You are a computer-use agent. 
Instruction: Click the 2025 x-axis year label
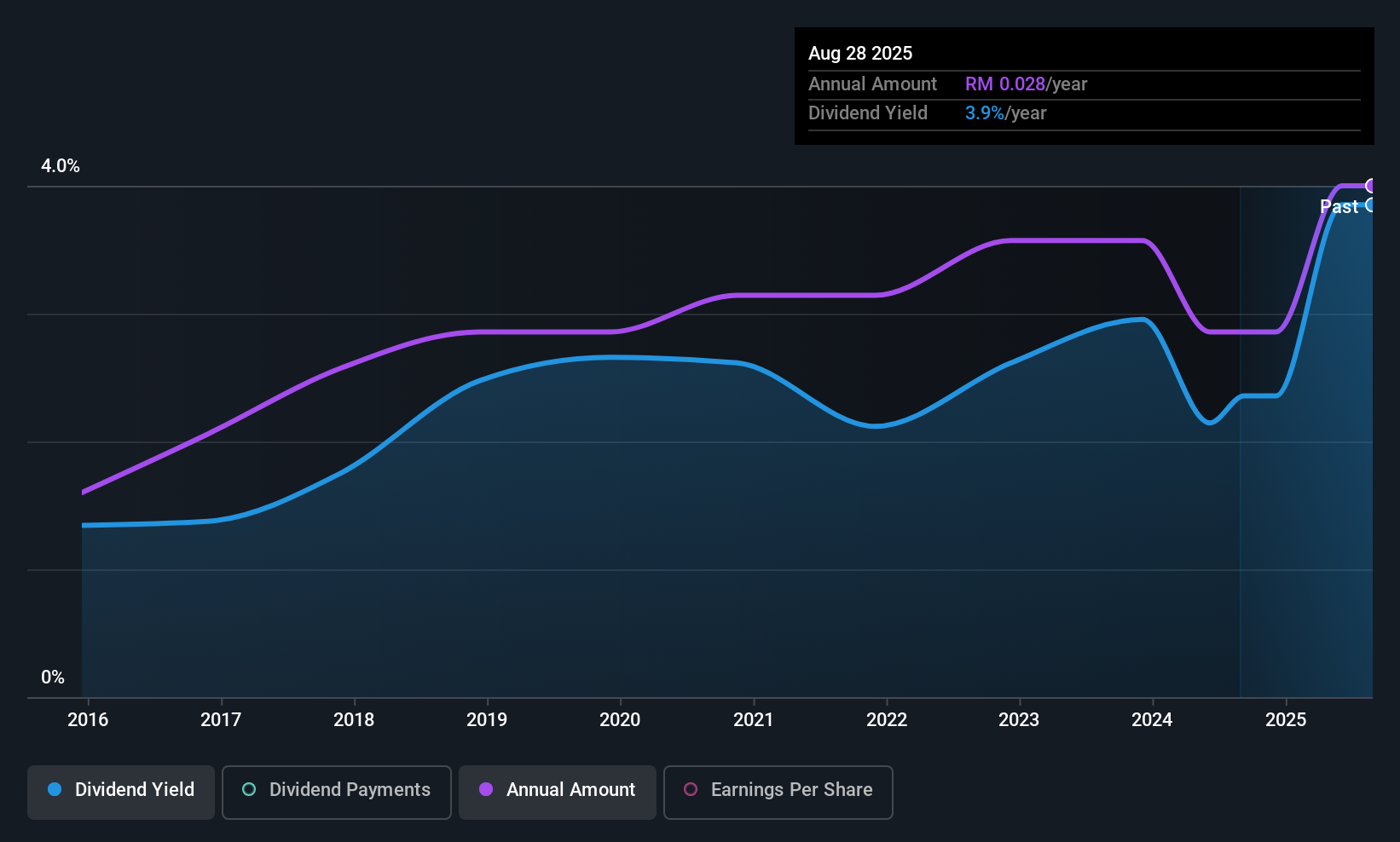[x=1286, y=719]
